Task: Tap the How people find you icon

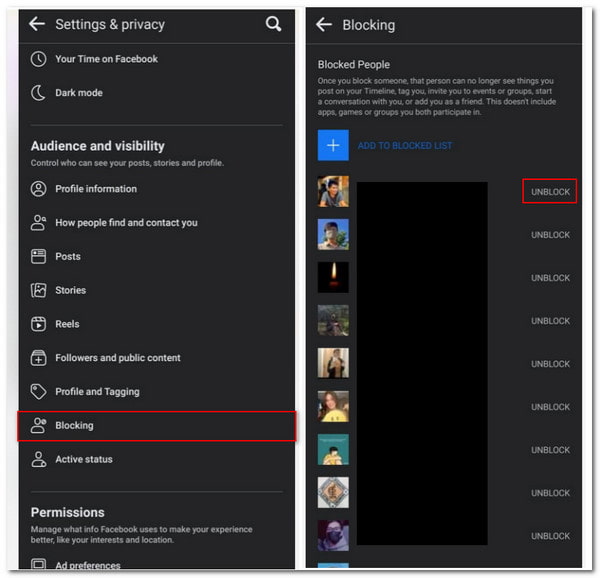Action: (38, 222)
